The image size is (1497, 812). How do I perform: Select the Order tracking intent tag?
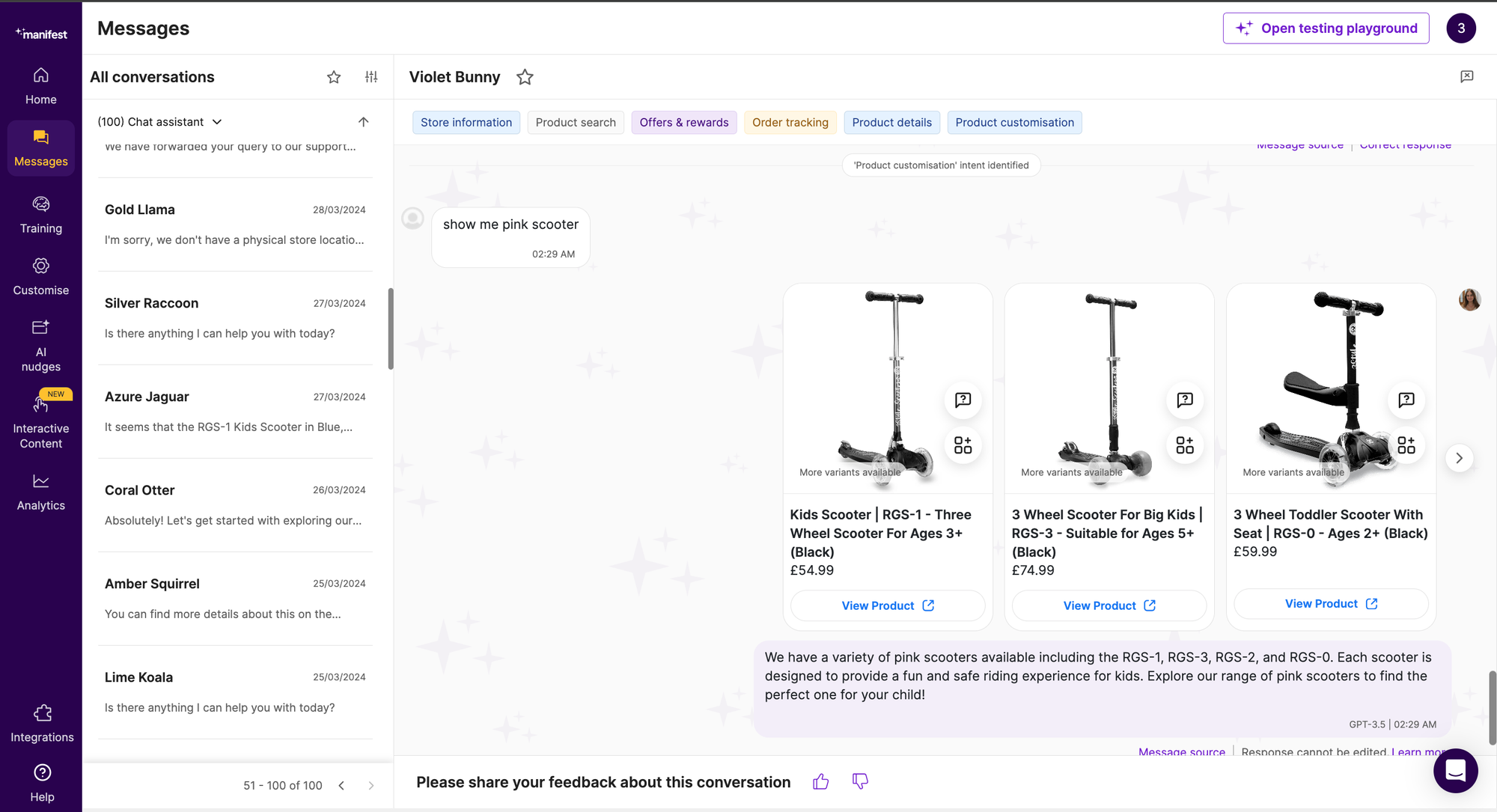tap(790, 122)
